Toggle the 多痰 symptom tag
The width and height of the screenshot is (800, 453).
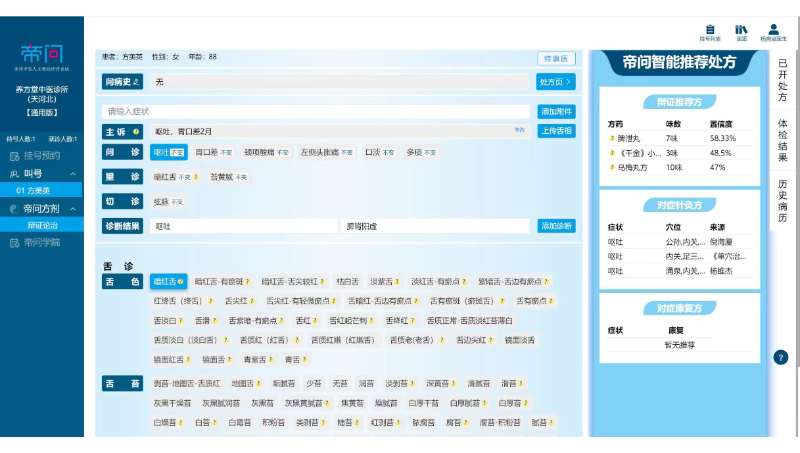click(421, 152)
